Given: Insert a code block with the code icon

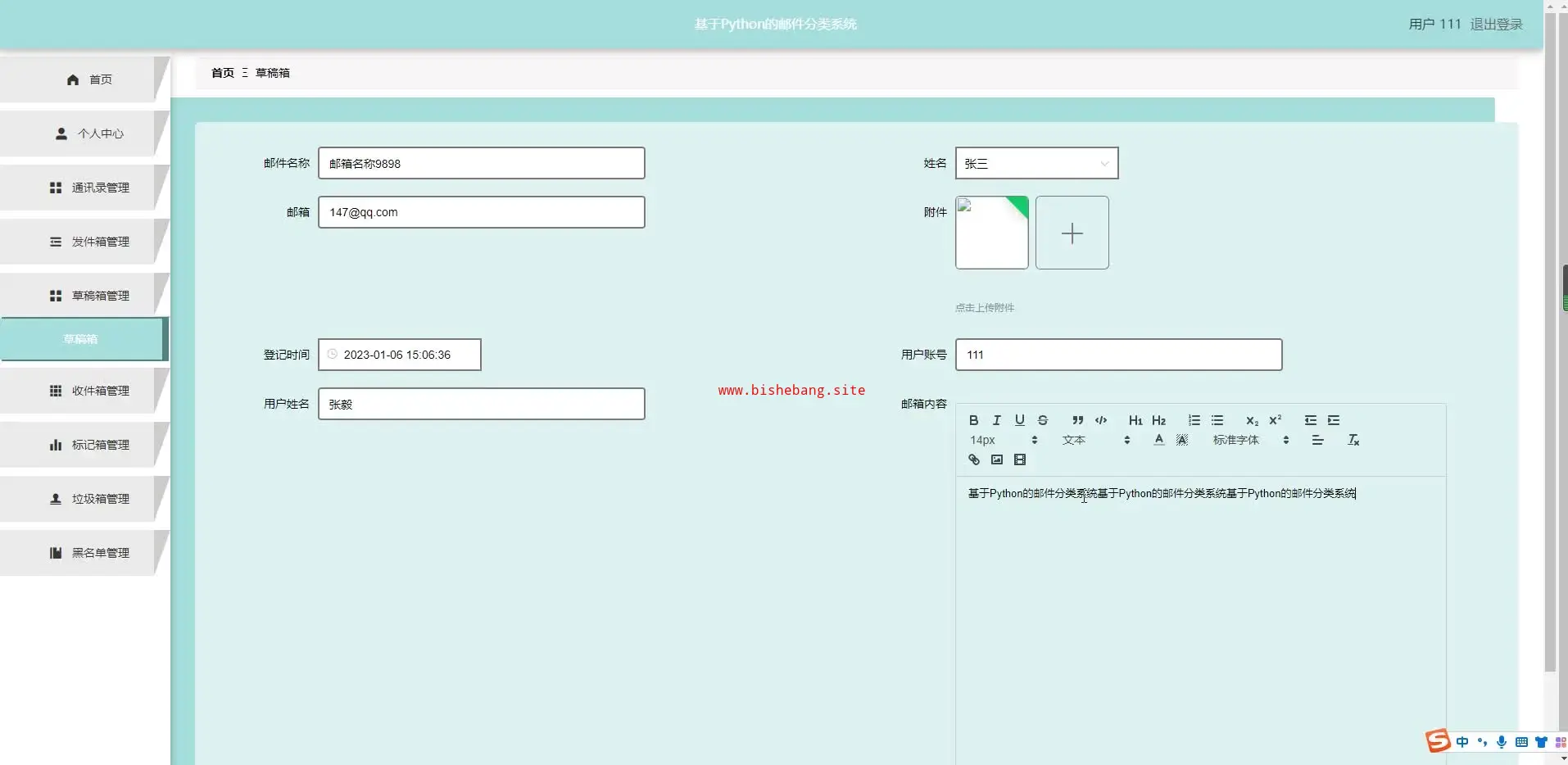Looking at the screenshot, I should [1101, 420].
